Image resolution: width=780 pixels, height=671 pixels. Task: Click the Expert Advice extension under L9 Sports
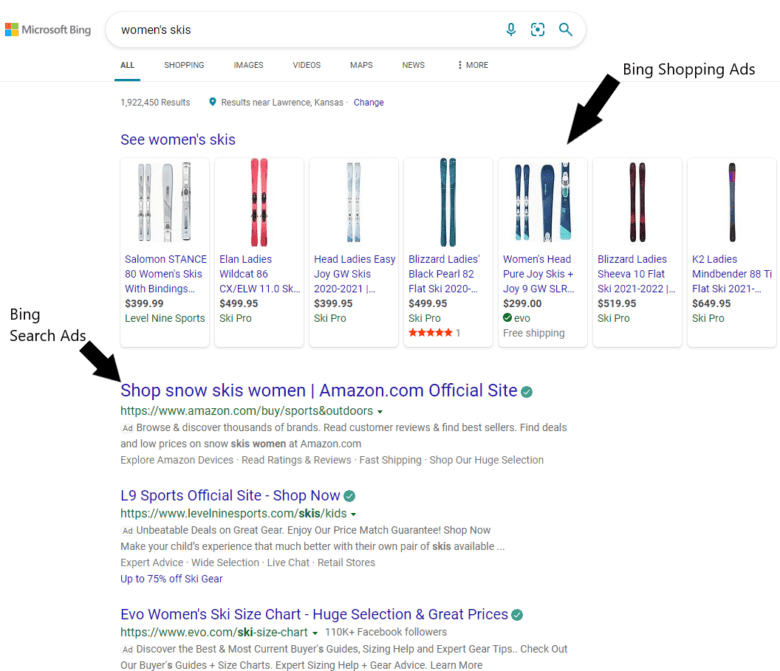pyautogui.click(x=152, y=563)
